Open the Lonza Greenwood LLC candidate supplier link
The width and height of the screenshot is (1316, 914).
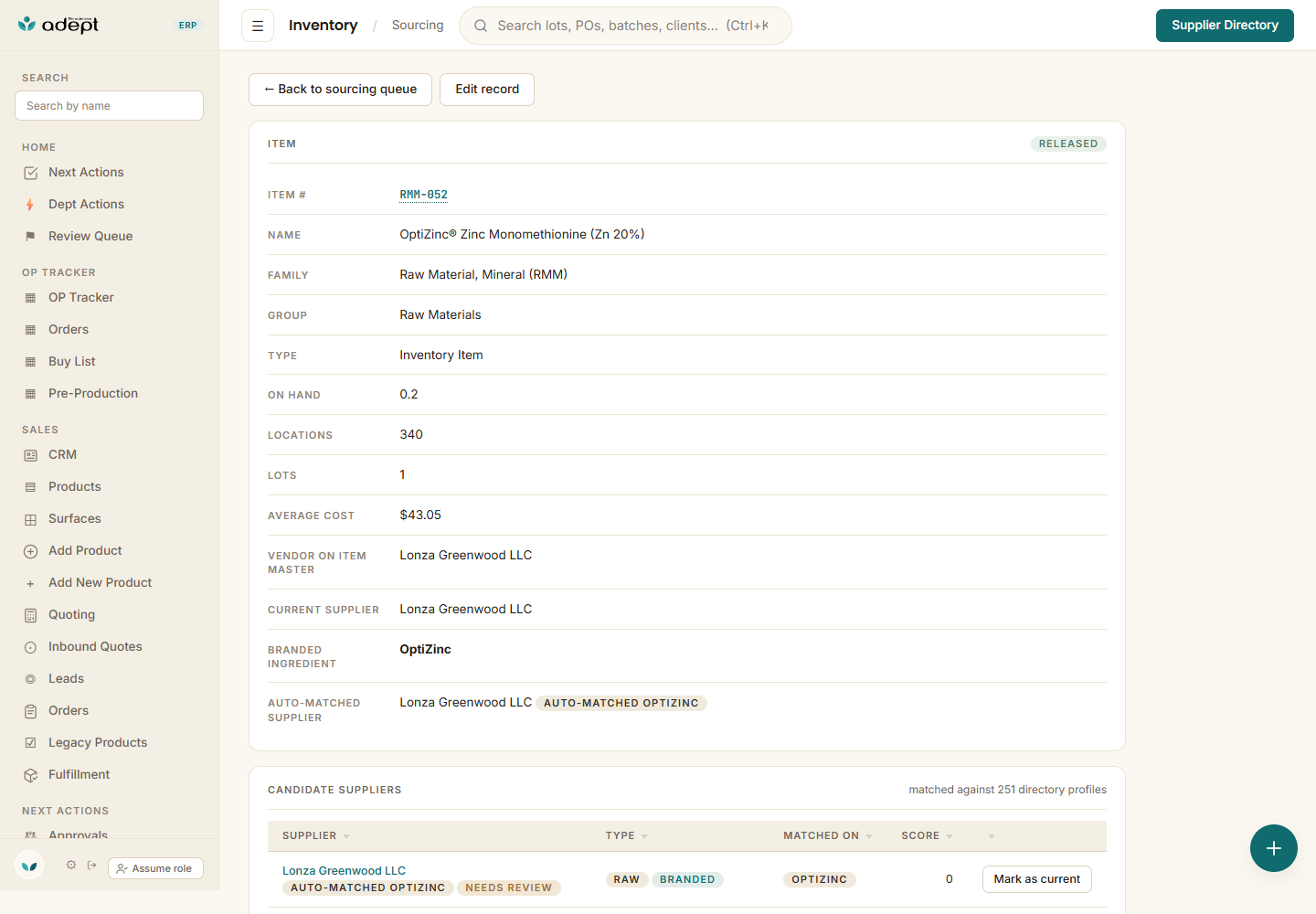click(344, 871)
